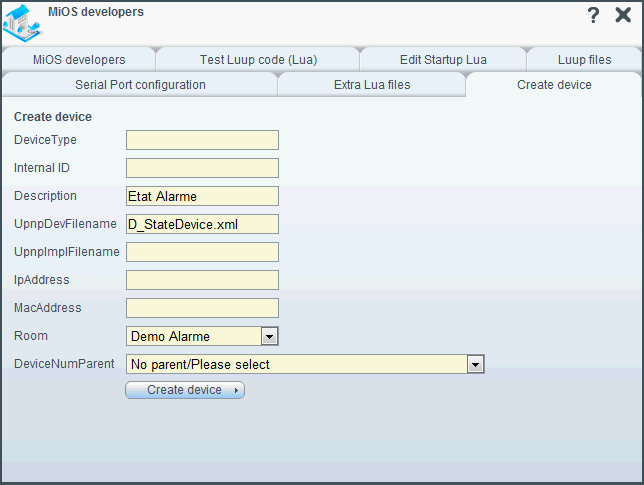The width and height of the screenshot is (644, 485).
Task: Click the Create device section heading
Action: coord(53,117)
